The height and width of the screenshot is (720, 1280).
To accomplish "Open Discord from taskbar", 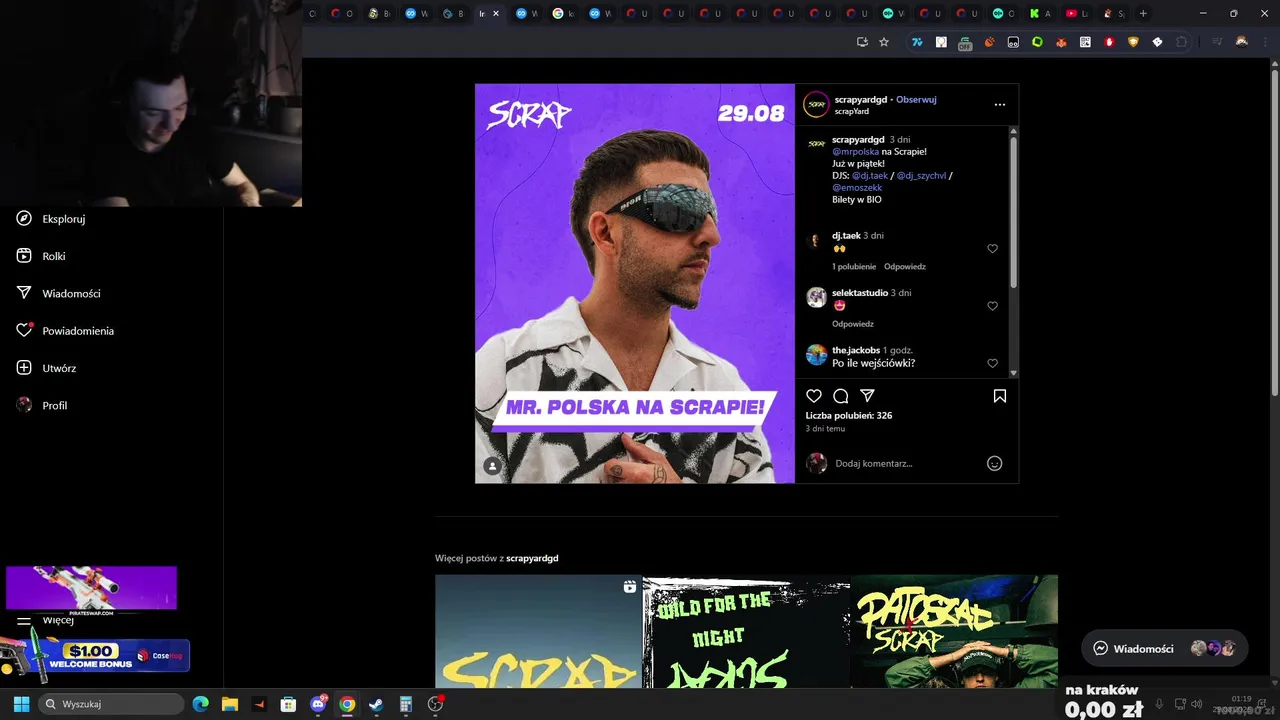I will coord(318,704).
